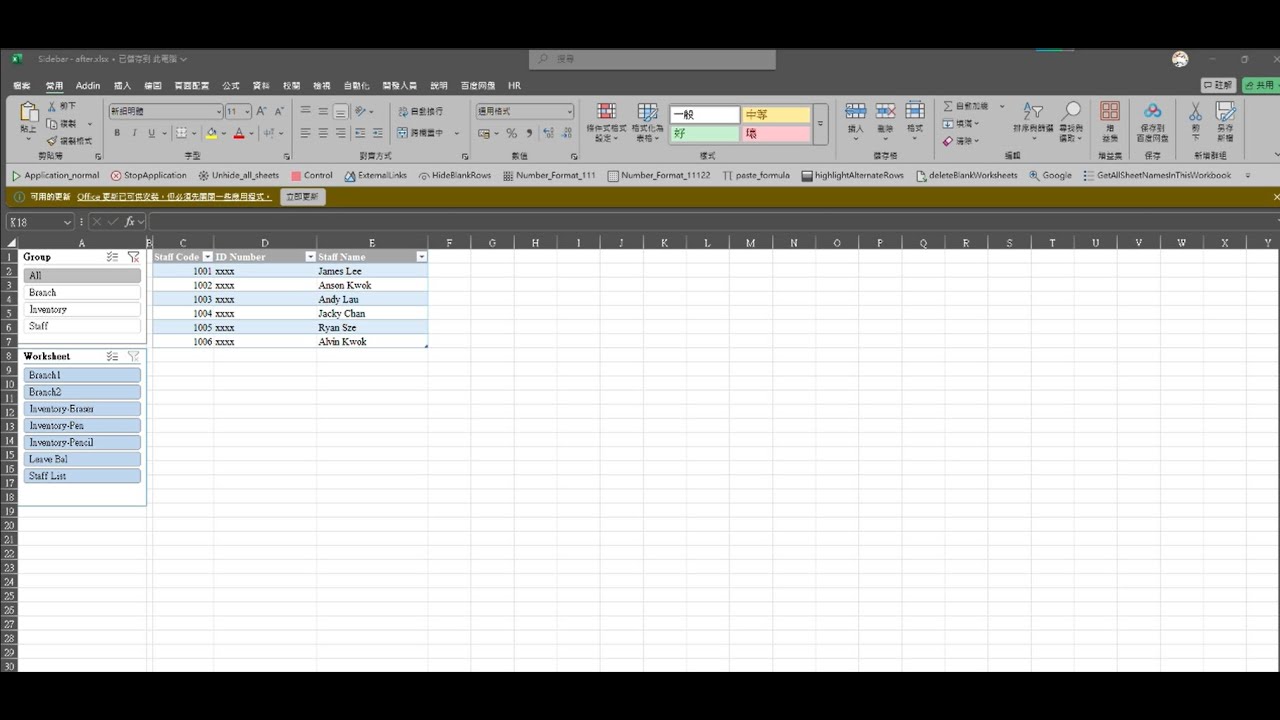1280x720 pixels.
Task: Click the search box in title bar
Action: pos(653,59)
